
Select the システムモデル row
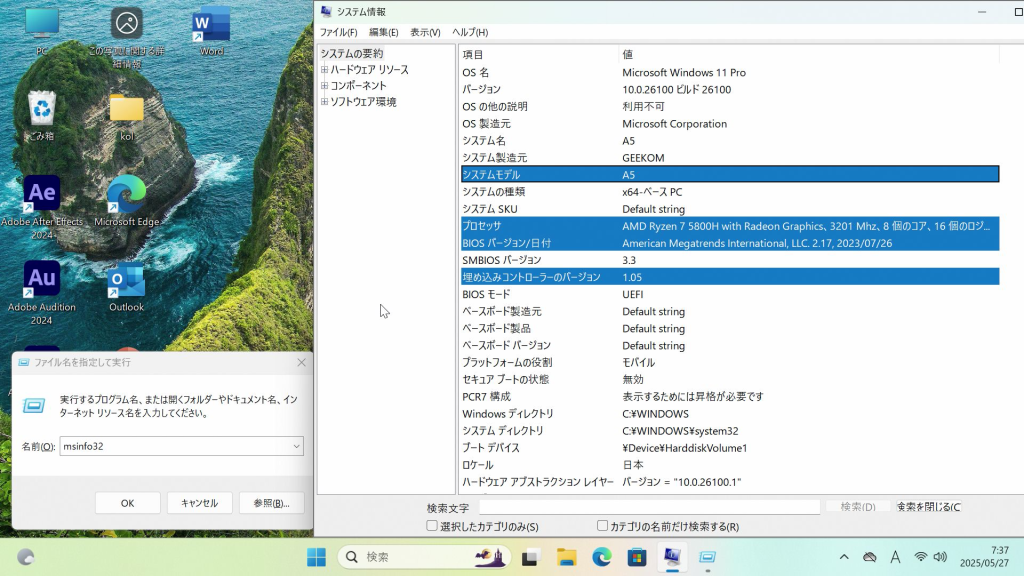point(730,174)
